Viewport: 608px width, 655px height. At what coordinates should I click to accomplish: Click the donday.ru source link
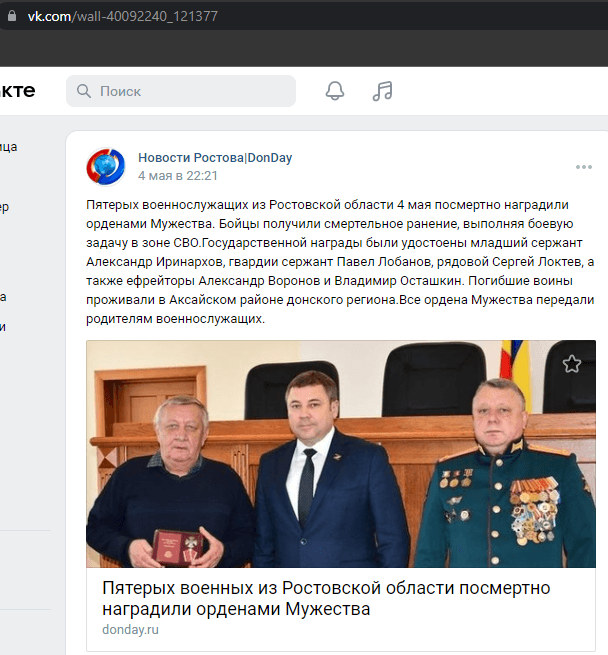tap(130, 630)
